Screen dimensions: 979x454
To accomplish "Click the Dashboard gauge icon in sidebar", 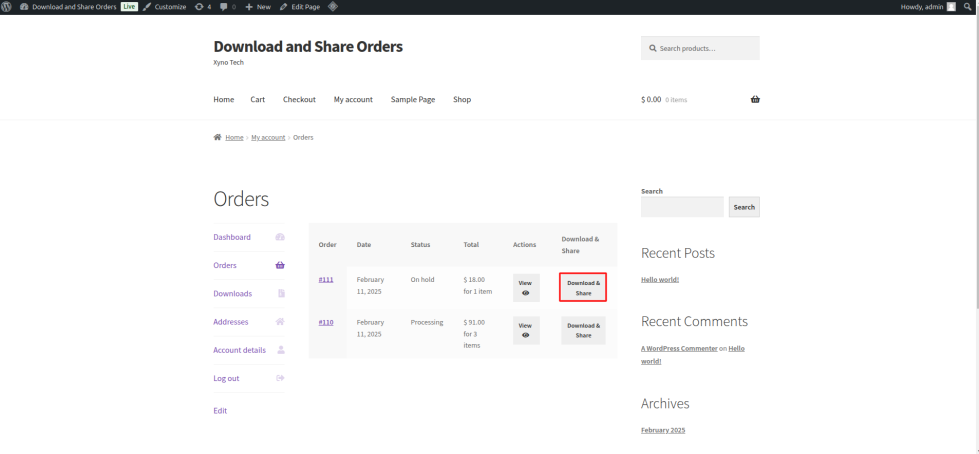I will (280, 237).
